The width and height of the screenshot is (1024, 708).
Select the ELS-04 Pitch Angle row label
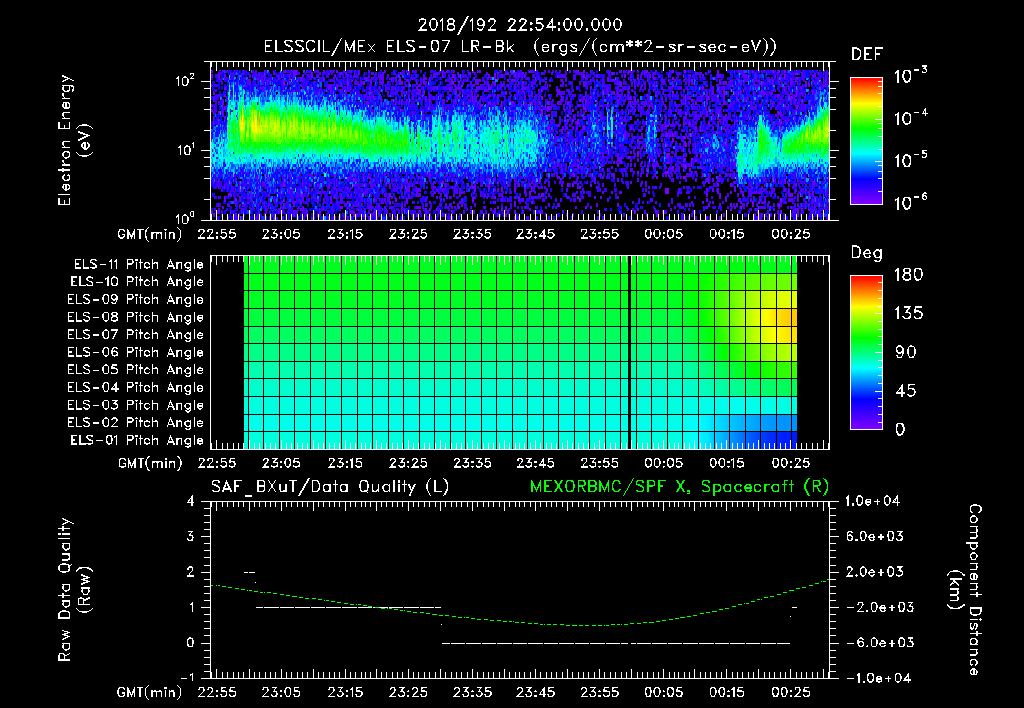coord(136,387)
